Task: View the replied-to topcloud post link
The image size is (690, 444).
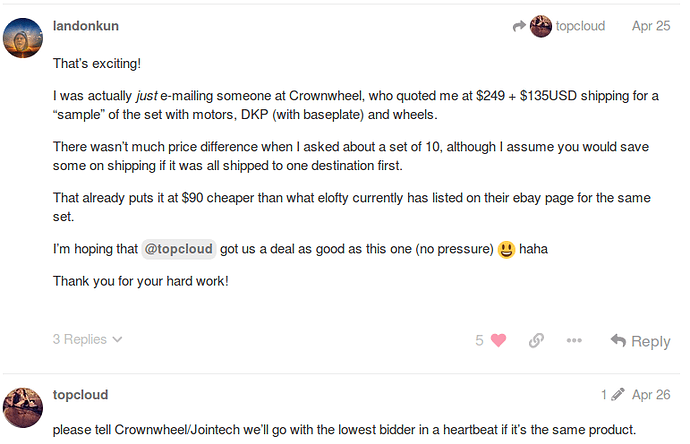Action: [x=580, y=26]
